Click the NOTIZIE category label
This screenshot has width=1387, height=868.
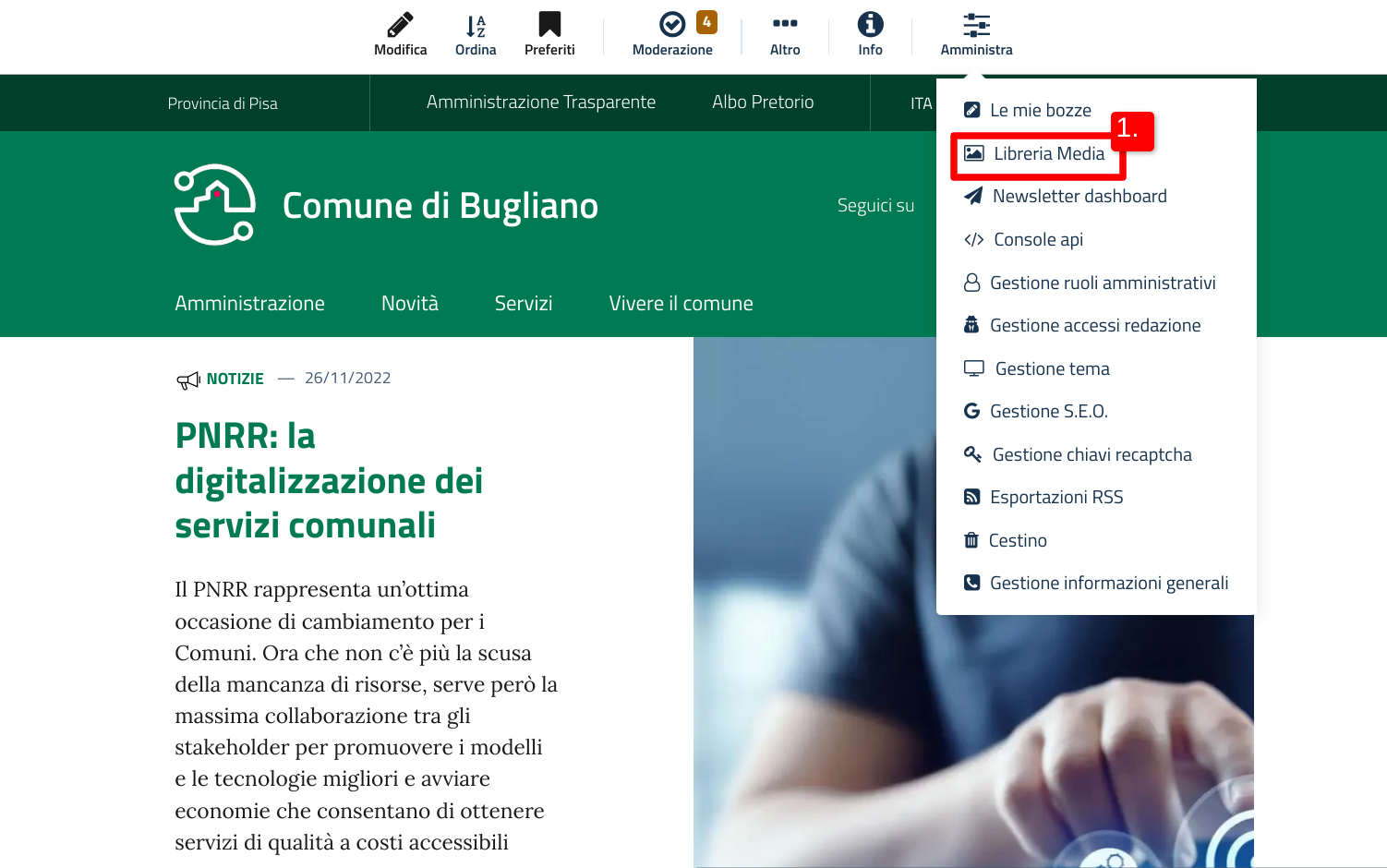(235, 379)
